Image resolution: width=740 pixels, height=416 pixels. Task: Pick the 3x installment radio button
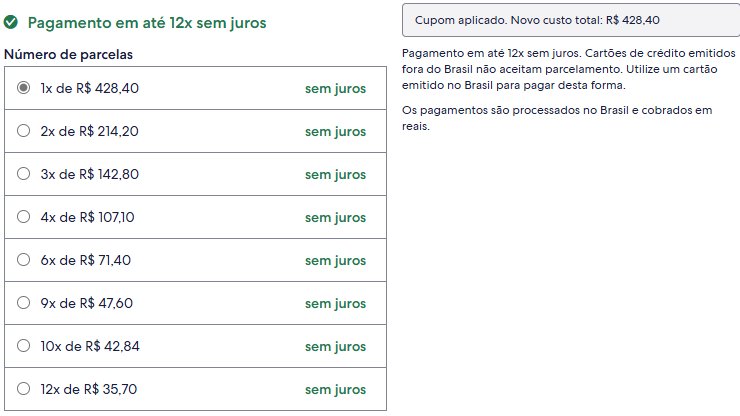(23, 174)
